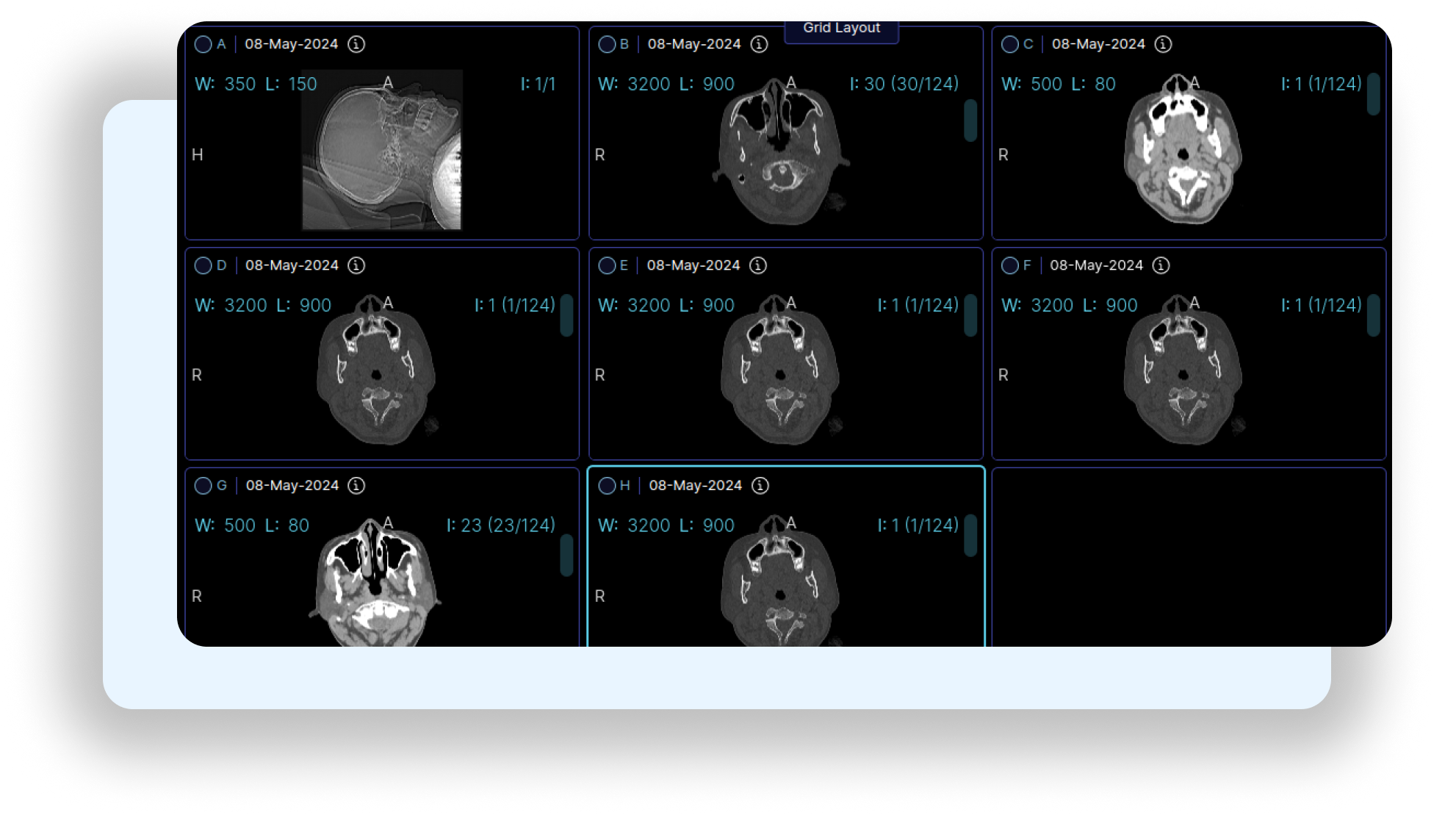Click slice counter I: 30 in viewport B
1456x815 pixels.
(x=905, y=84)
